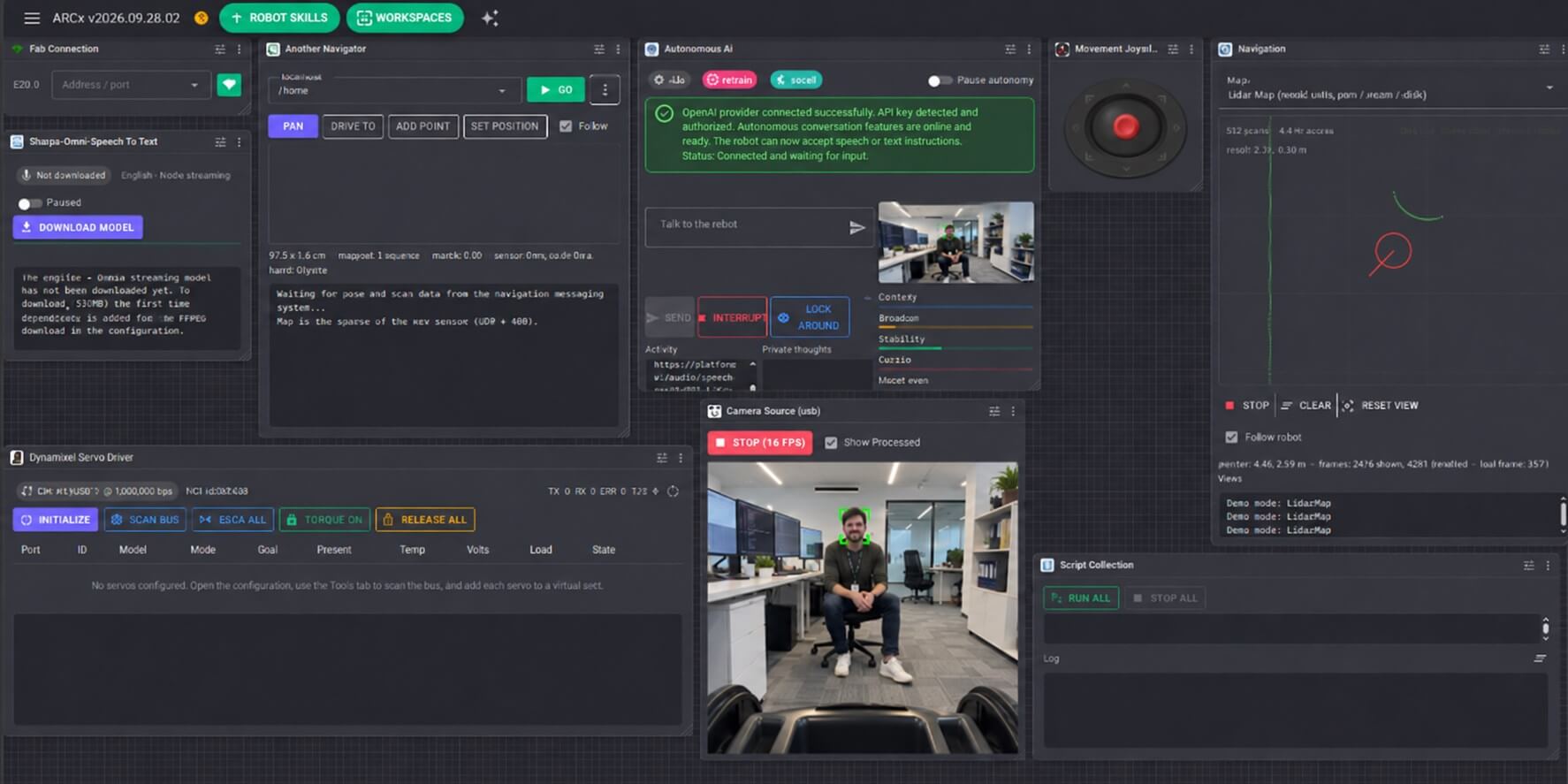Screen dimensions: 1568x784
Task: Toggle the Paused switch in Speech To Text
Action: [x=29, y=203]
